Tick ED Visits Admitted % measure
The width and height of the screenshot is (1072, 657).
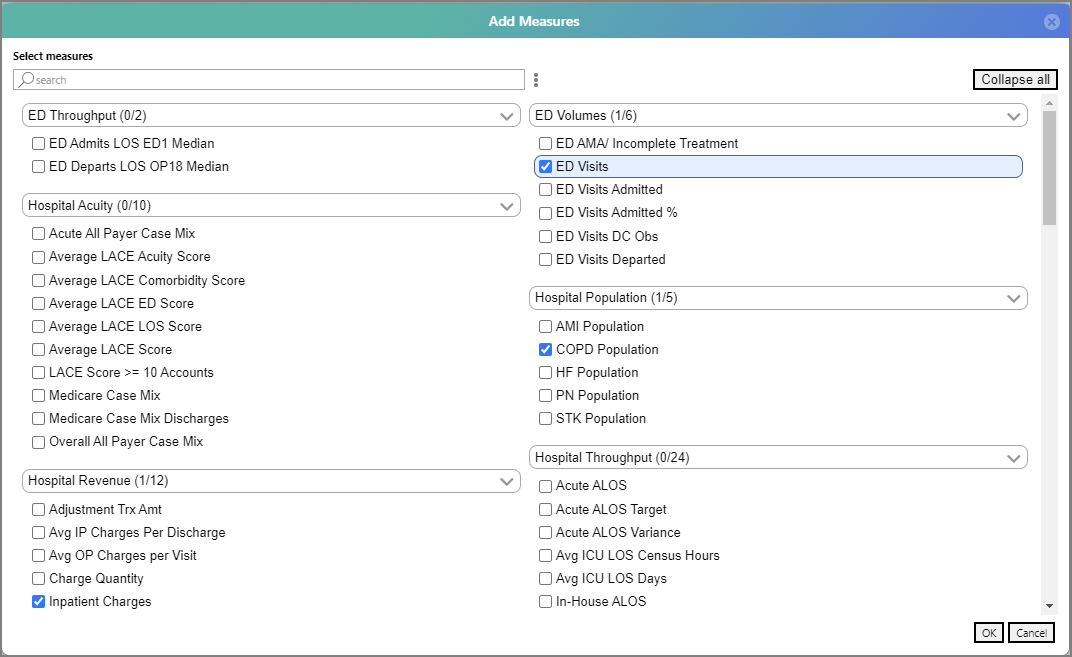coord(546,213)
